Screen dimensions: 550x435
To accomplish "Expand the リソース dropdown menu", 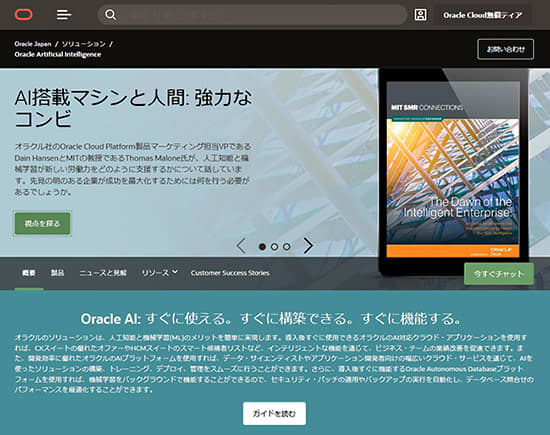I will (x=159, y=273).
